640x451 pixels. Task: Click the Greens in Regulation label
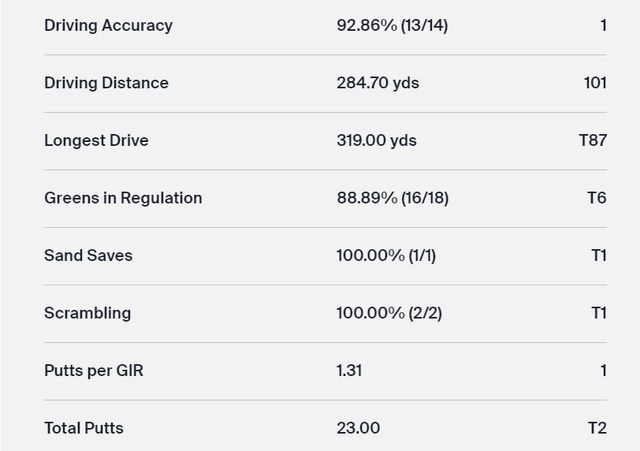123,198
